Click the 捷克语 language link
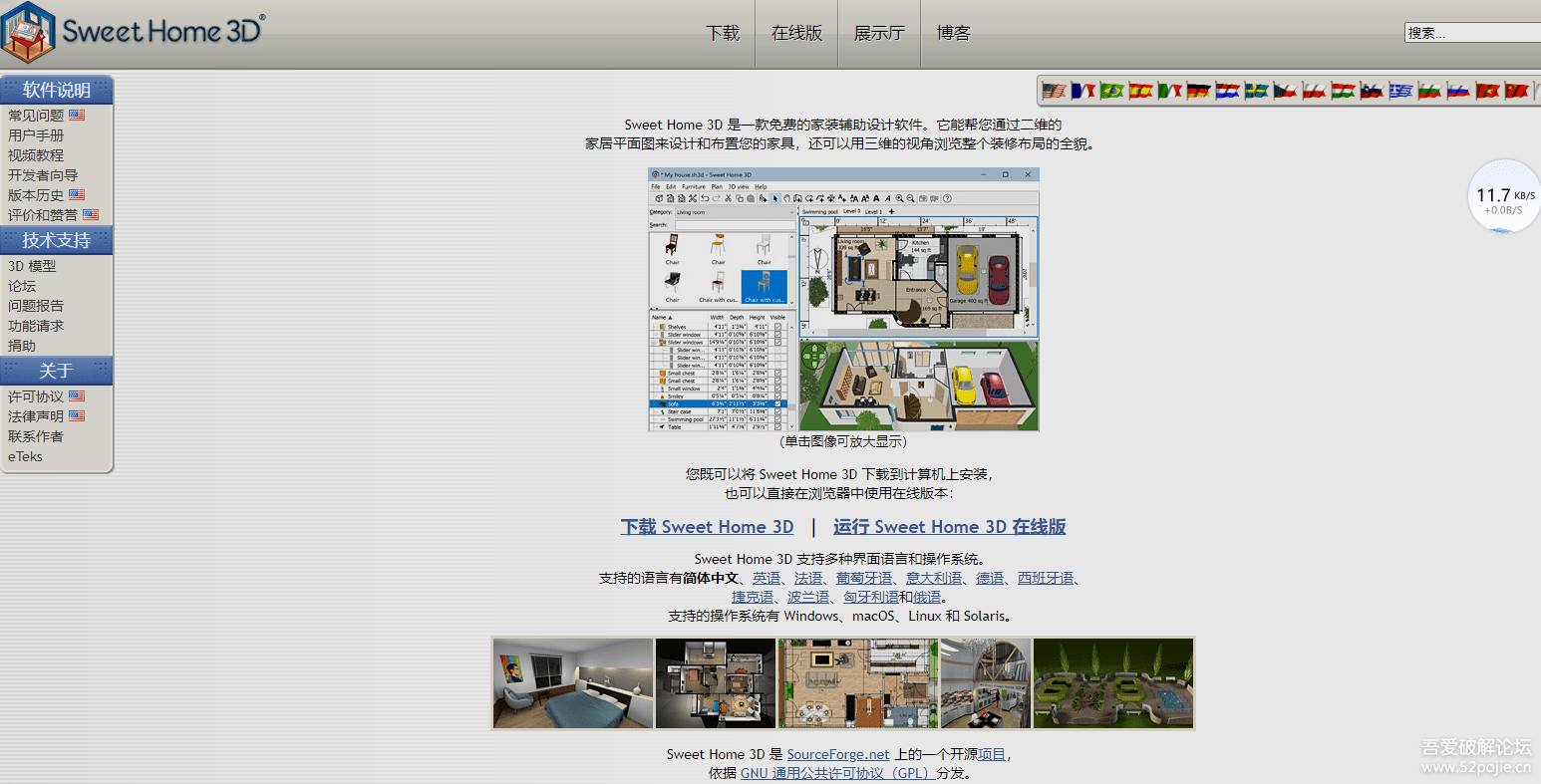 pos(753,597)
